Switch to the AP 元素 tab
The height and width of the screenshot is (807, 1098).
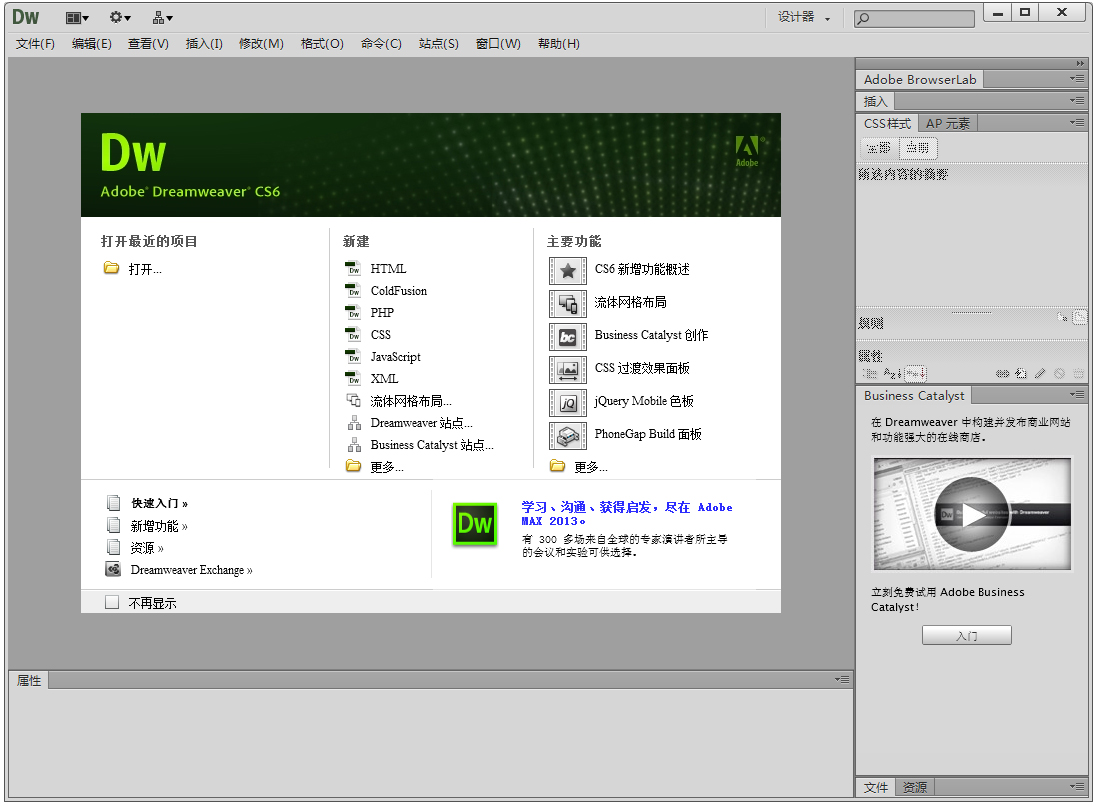click(x=947, y=123)
